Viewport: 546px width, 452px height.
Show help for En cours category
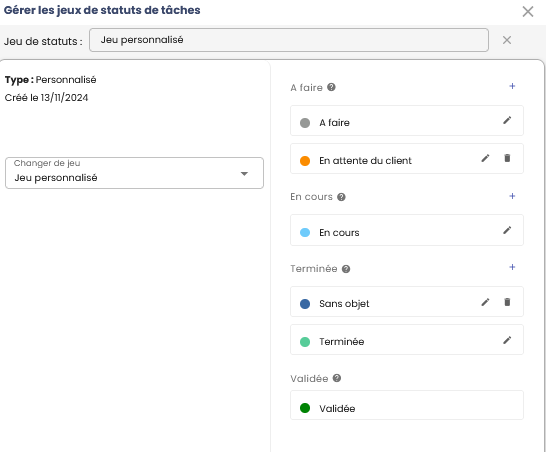[x=341, y=197]
